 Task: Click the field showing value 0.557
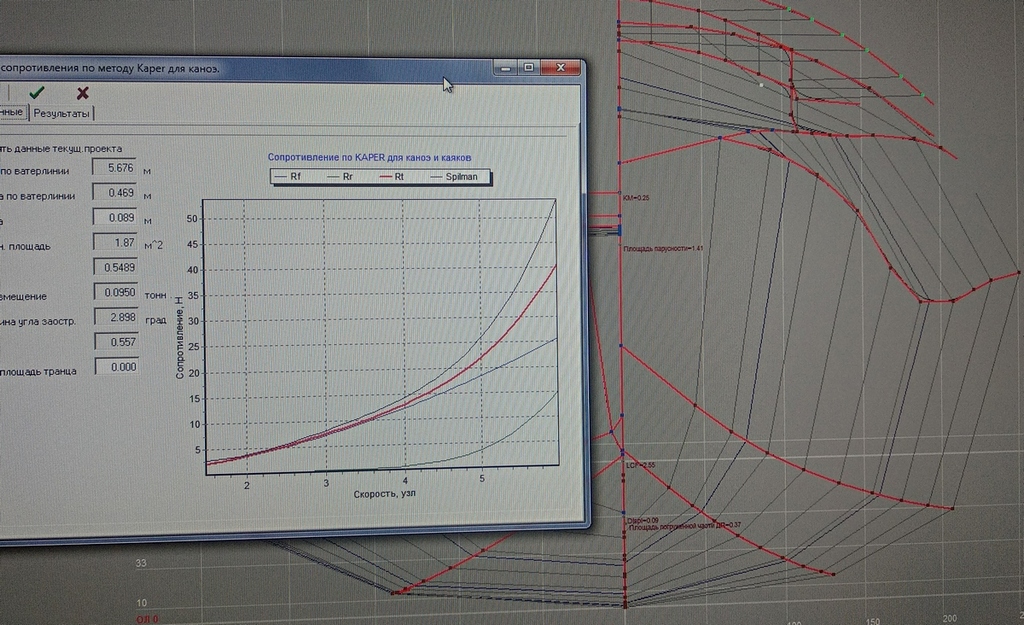coord(120,342)
